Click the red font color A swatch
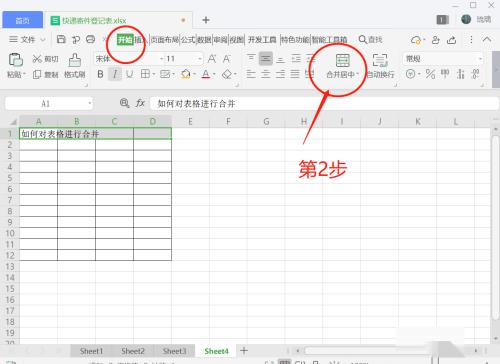This screenshot has height=364, width=500. click(206, 74)
